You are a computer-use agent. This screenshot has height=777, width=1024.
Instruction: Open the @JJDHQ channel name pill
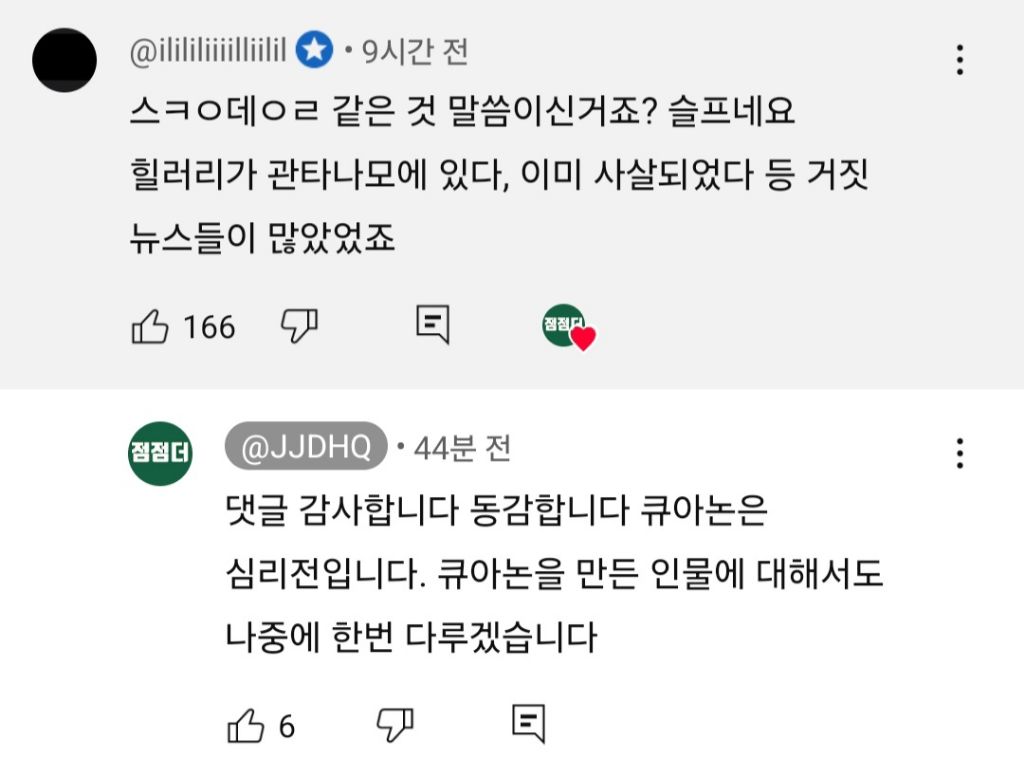(306, 446)
